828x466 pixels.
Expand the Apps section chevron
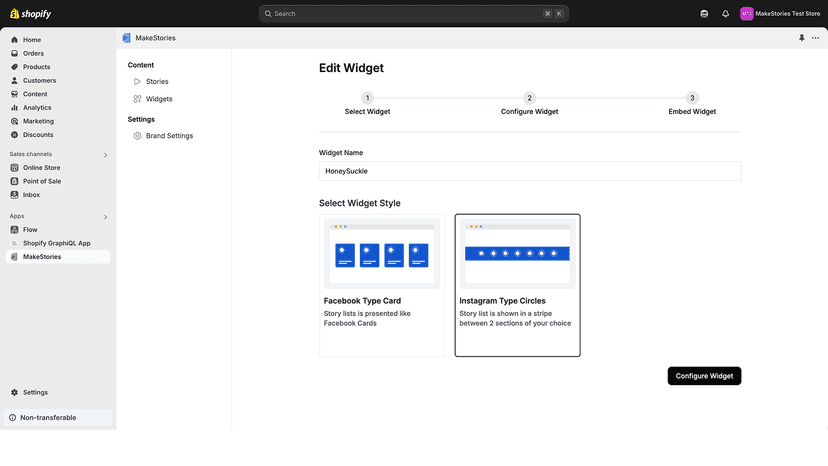tap(106, 217)
